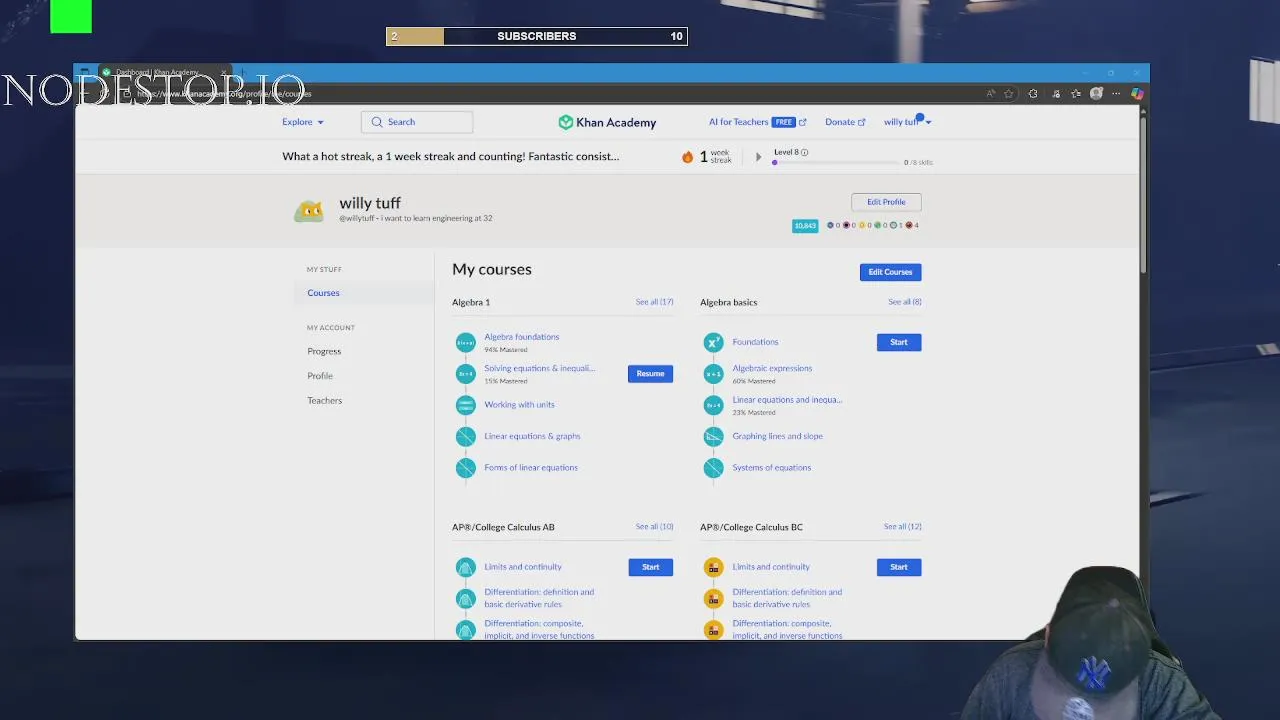The image size is (1280, 720).
Task: Click Calculus BC Limits and continuity icon
Action: pos(713,567)
